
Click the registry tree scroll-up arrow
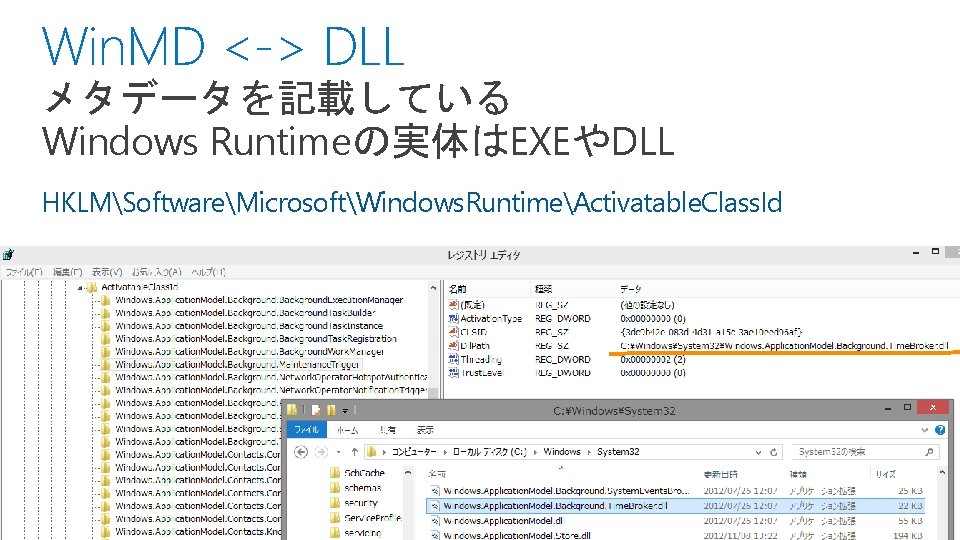433,288
